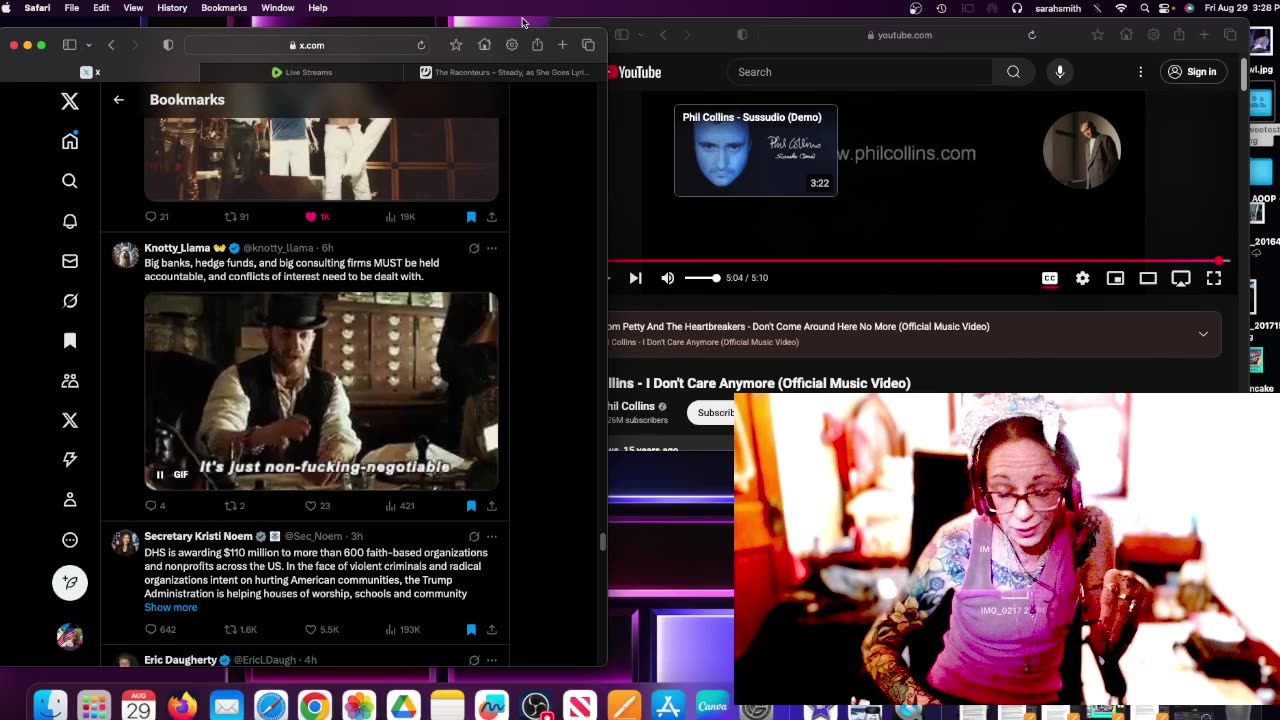Pause the GIF in Knotty_Llama post

[160, 474]
